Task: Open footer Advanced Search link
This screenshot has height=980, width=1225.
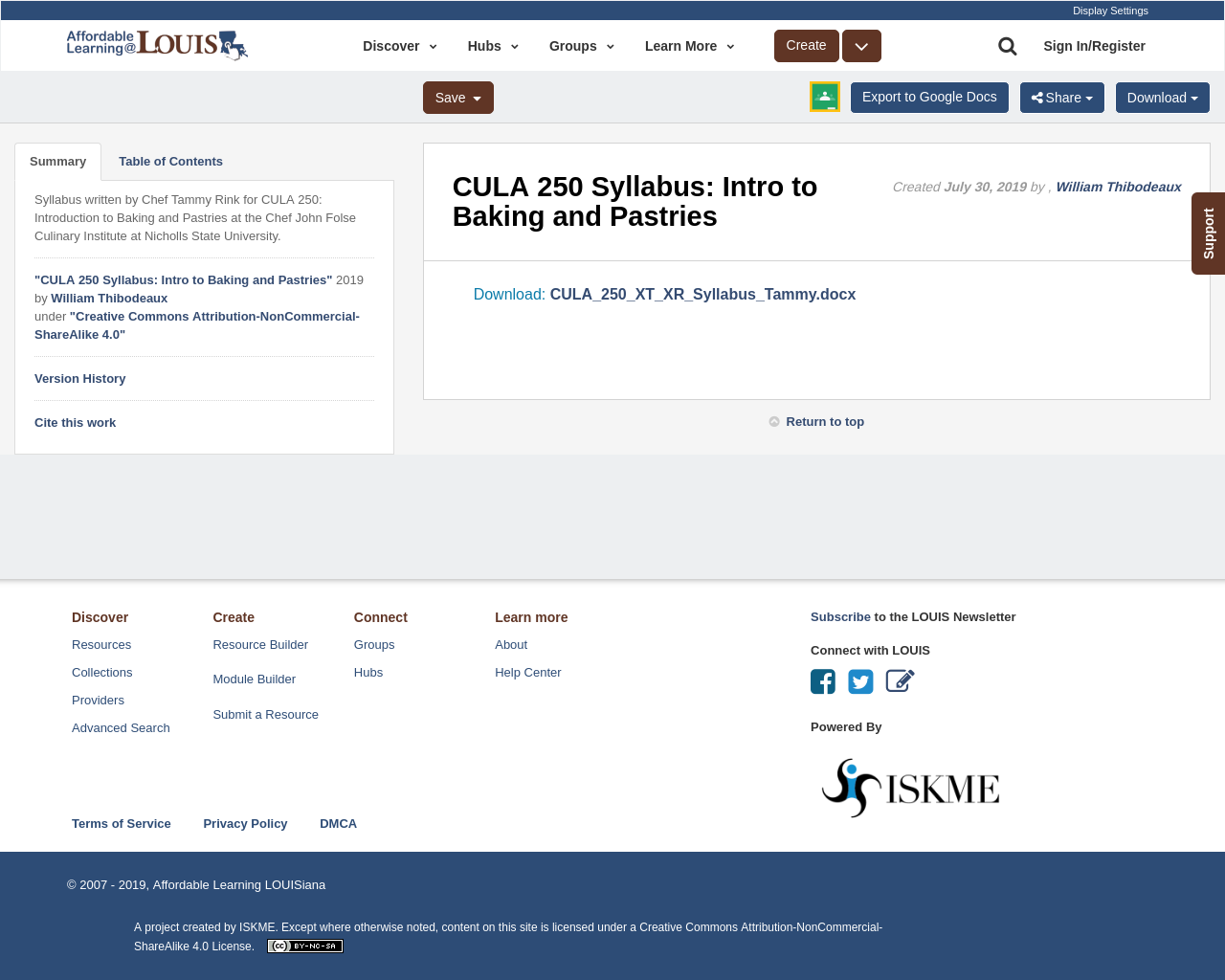Action: pos(121,728)
